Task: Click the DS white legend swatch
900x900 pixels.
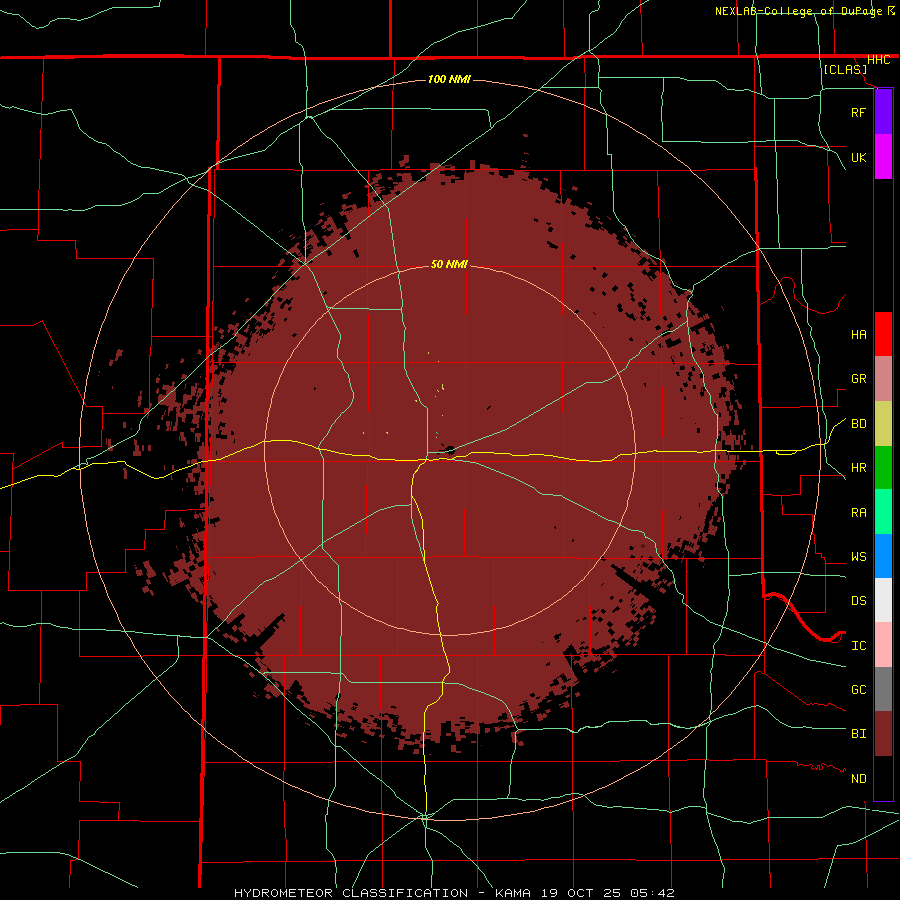Action: tap(883, 600)
